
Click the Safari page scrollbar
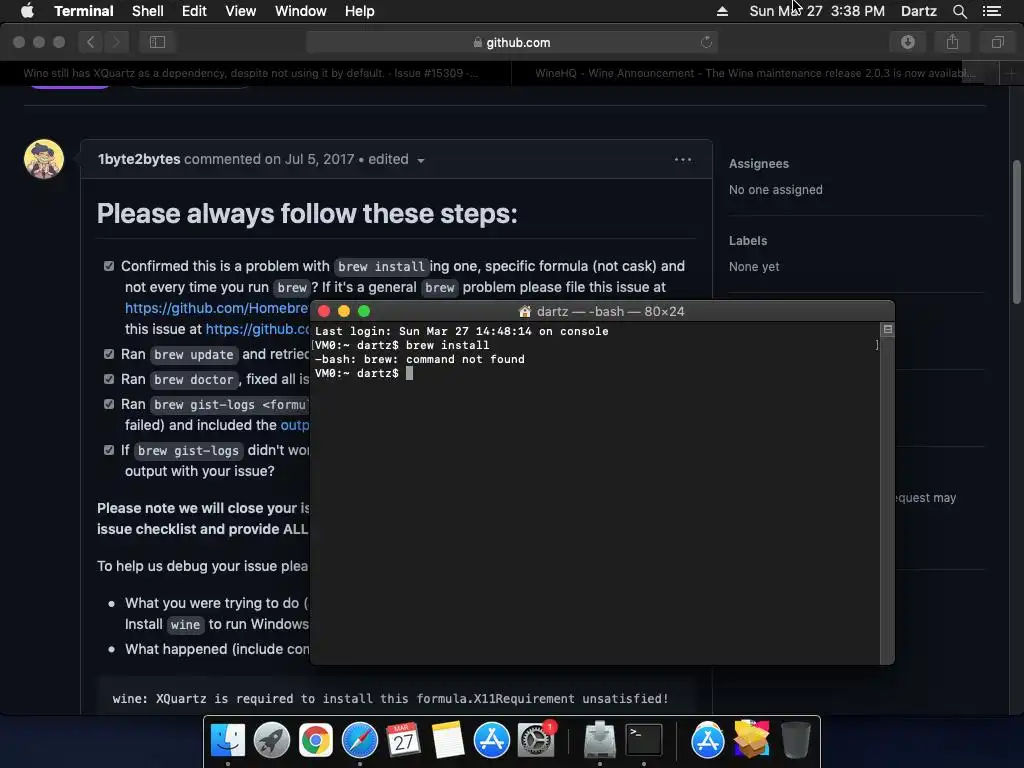pos(1017,232)
